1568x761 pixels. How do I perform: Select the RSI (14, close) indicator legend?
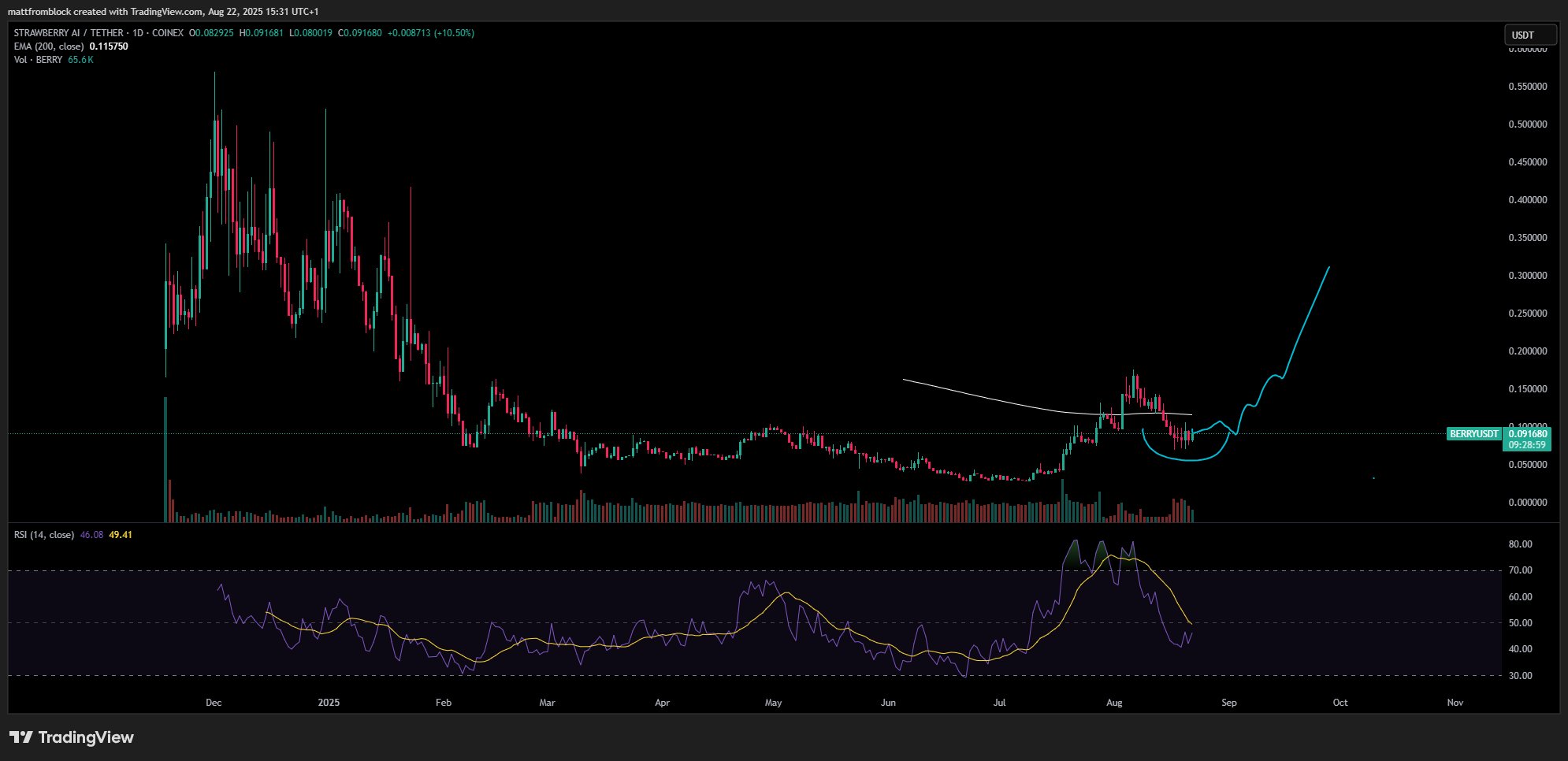point(44,535)
